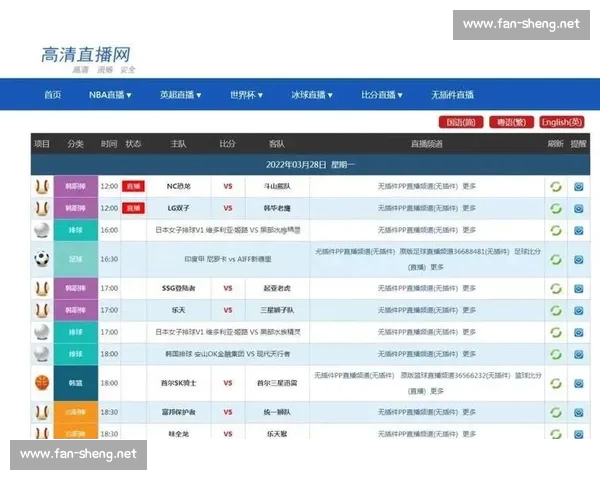Click the team name 斗山熊队

tap(277, 186)
